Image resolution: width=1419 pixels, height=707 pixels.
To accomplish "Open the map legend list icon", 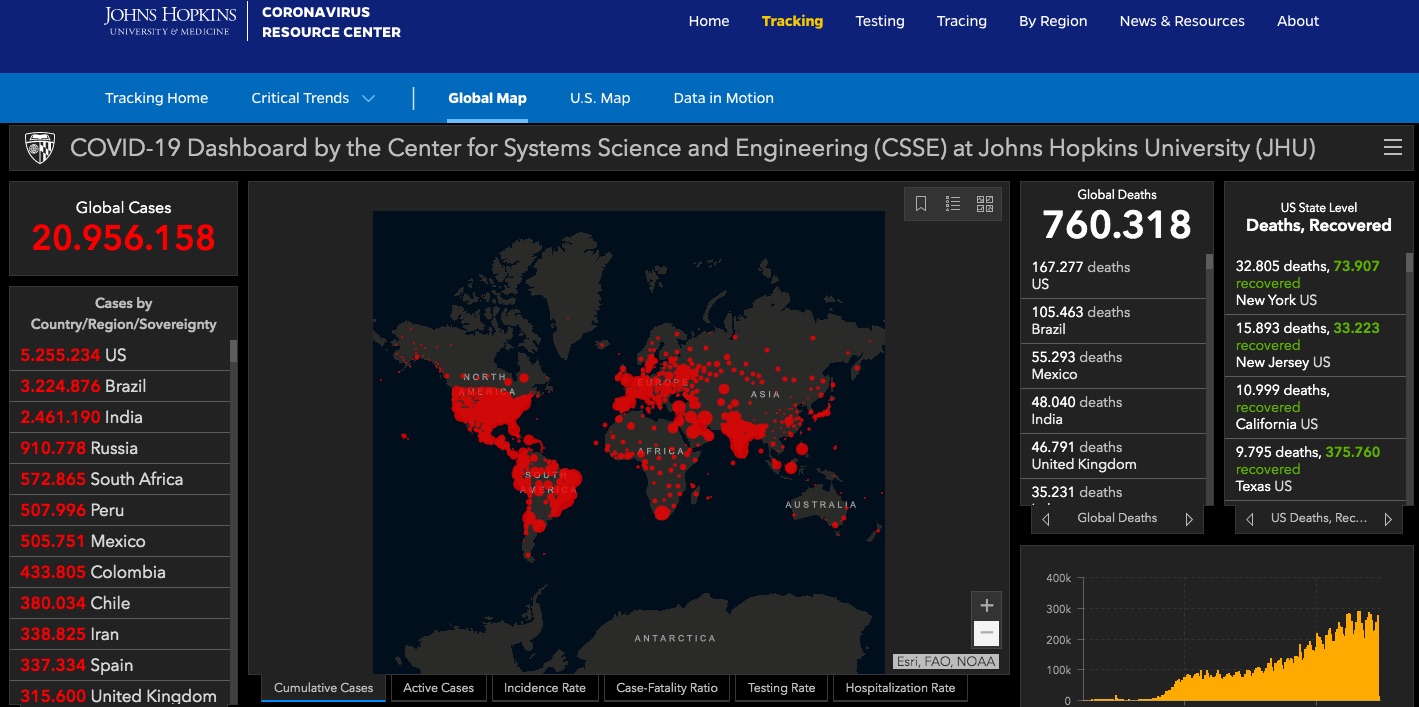I will [x=953, y=204].
